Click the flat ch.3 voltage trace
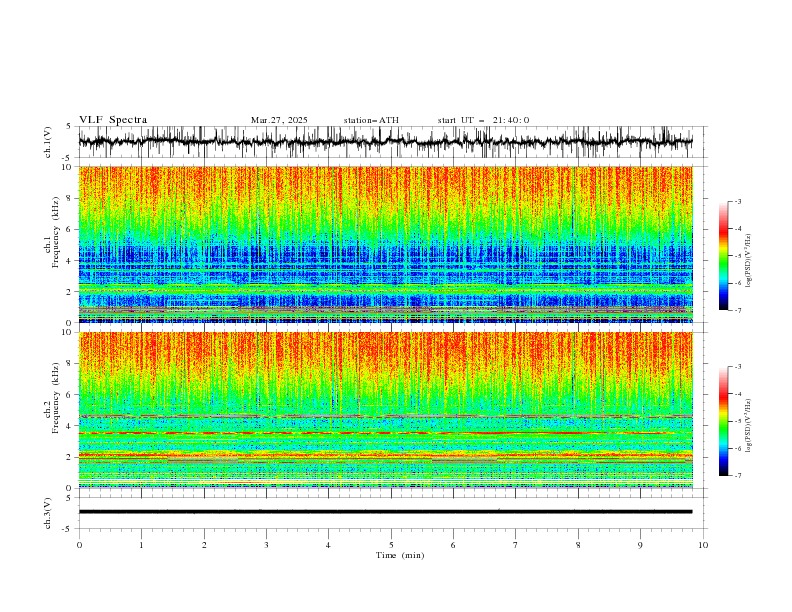The width and height of the screenshot is (792, 612). click(x=385, y=512)
